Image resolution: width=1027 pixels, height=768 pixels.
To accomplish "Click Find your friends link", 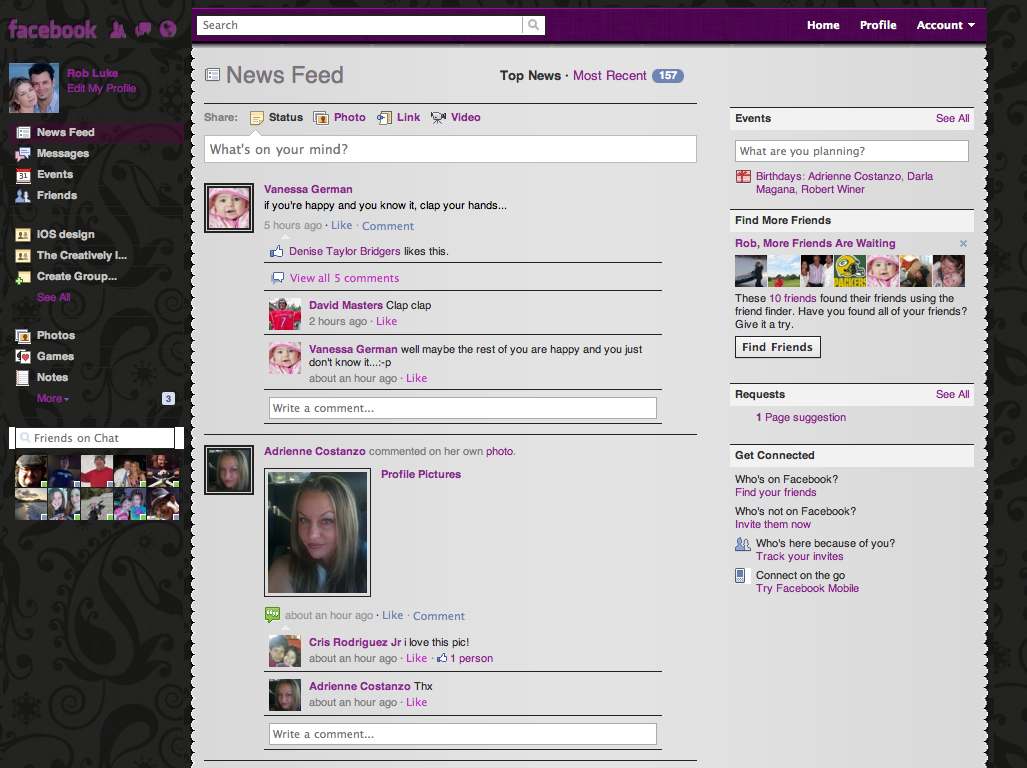I will (775, 492).
